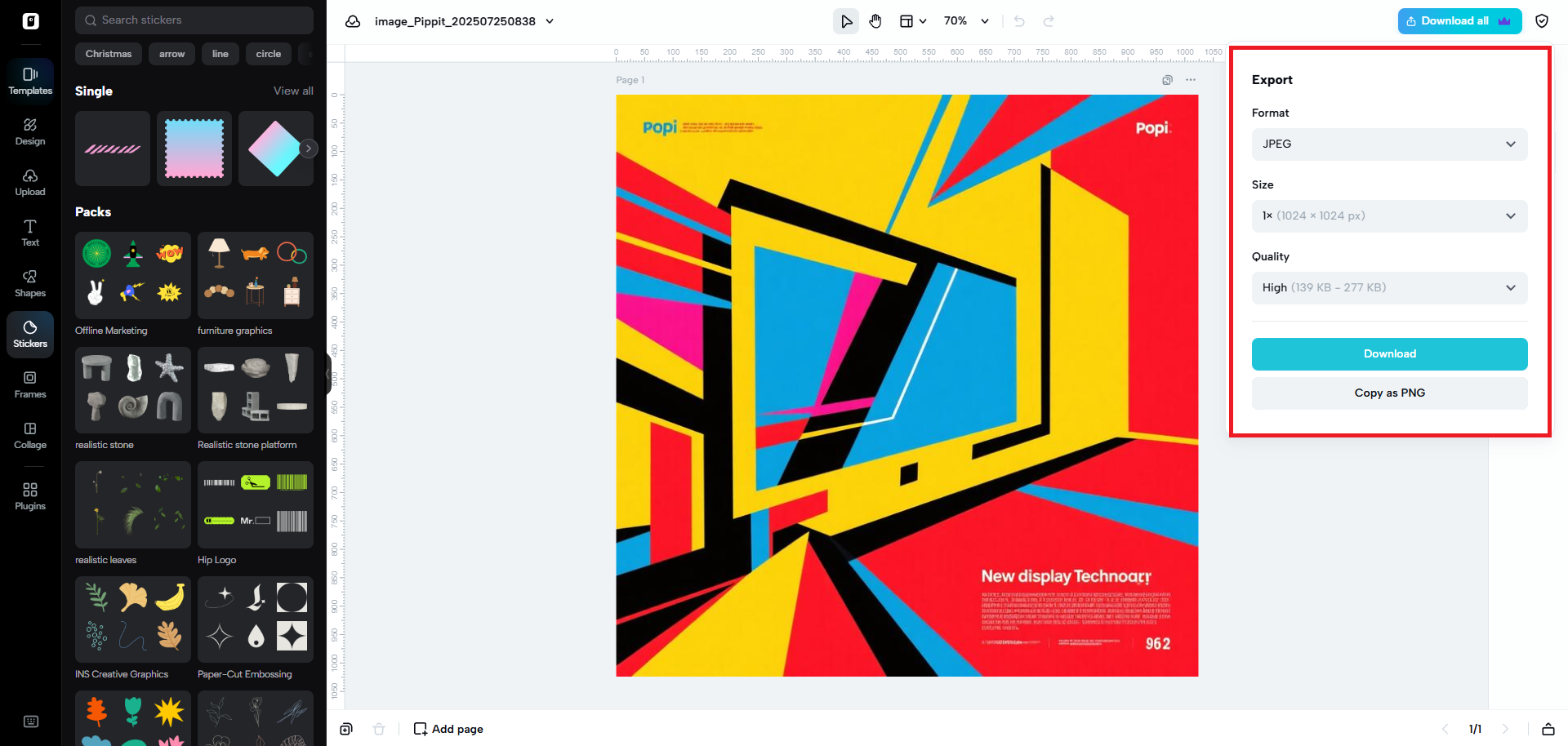Click Copy as PNG
Screen dimensions: 1568x746
pos(1388,393)
